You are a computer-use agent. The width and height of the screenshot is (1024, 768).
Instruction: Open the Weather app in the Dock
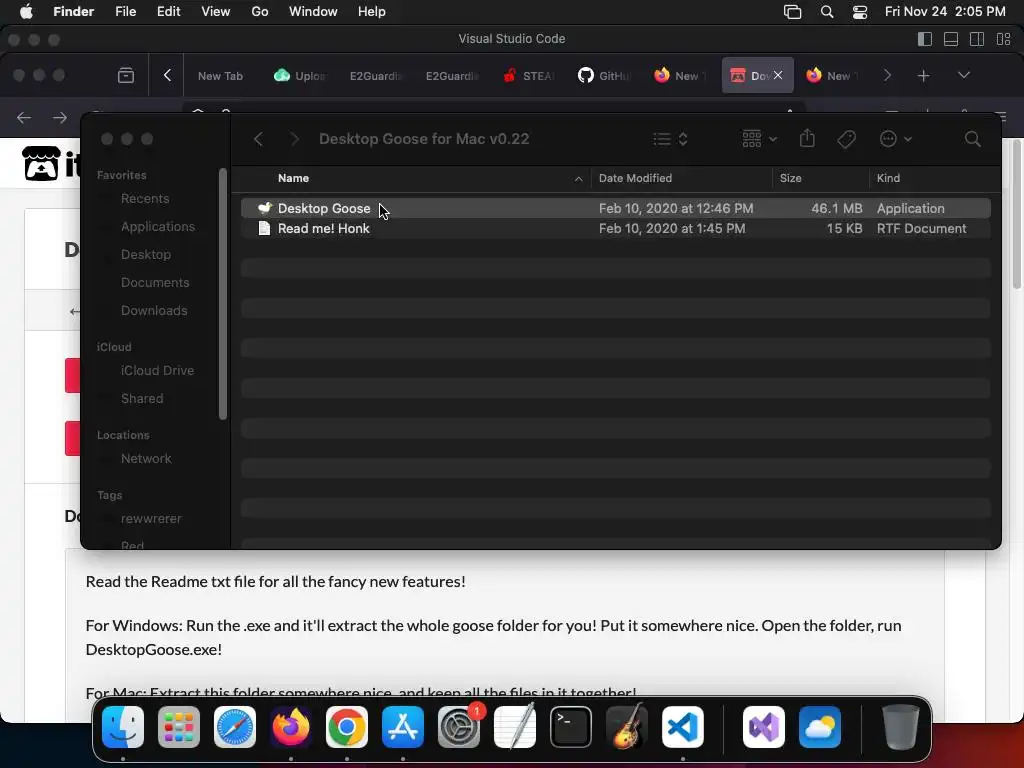tap(820, 727)
